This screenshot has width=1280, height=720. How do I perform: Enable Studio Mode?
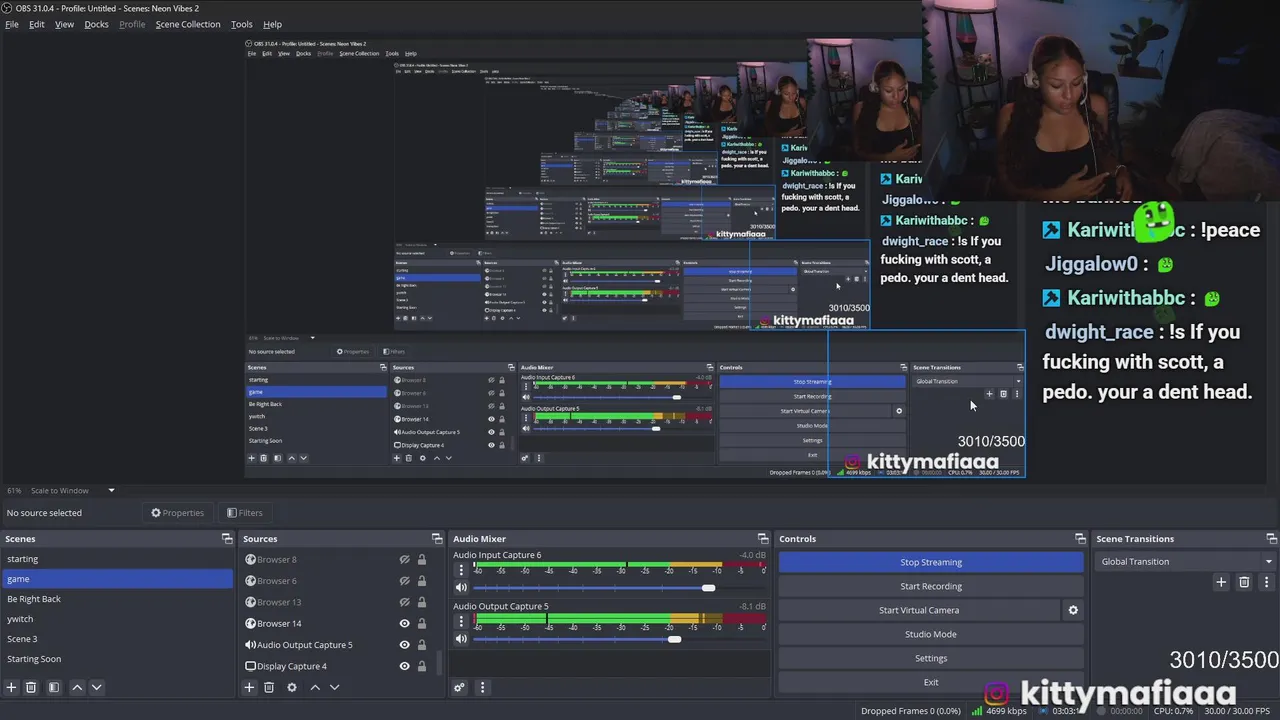931,634
